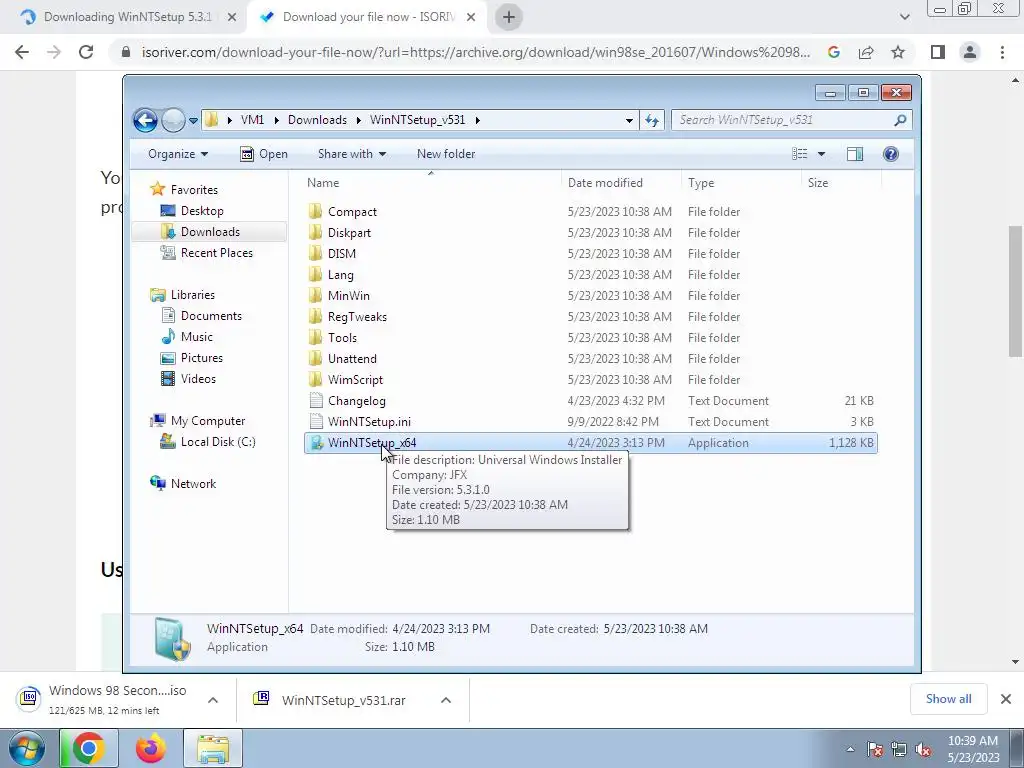Bookmark this page with star icon
The height and width of the screenshot is (768, 1024).
(898, 52)
